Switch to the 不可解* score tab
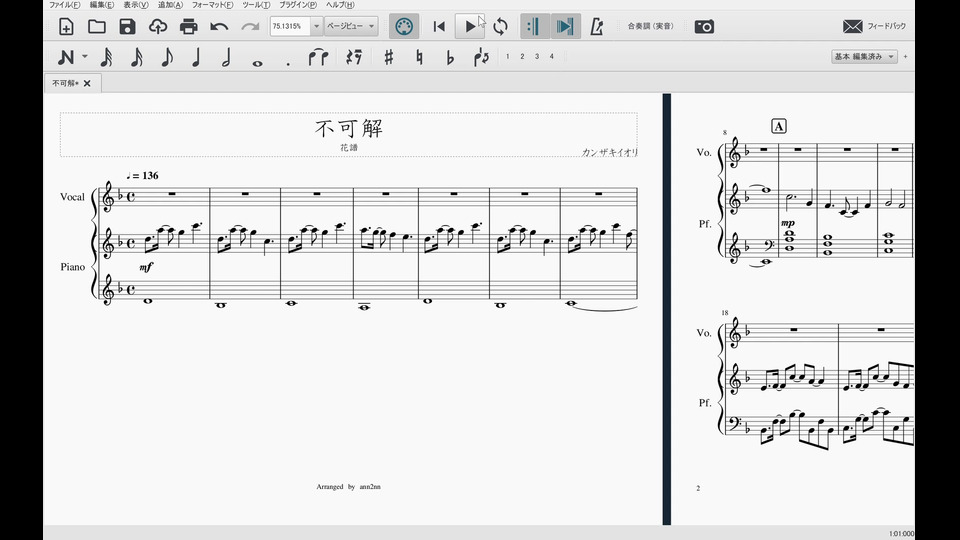 (66, 83)
